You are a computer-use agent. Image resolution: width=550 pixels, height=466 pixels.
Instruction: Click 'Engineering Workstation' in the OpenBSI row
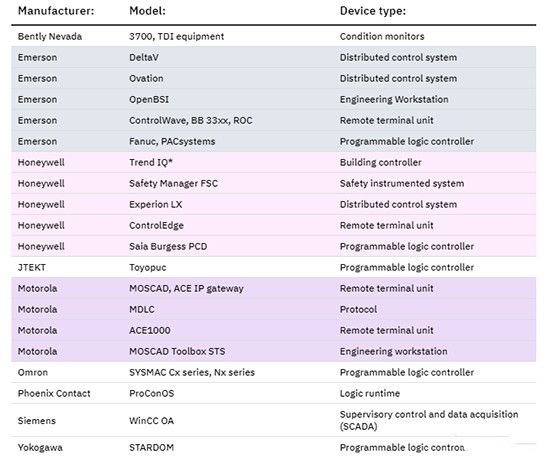(x=394, y=100)
